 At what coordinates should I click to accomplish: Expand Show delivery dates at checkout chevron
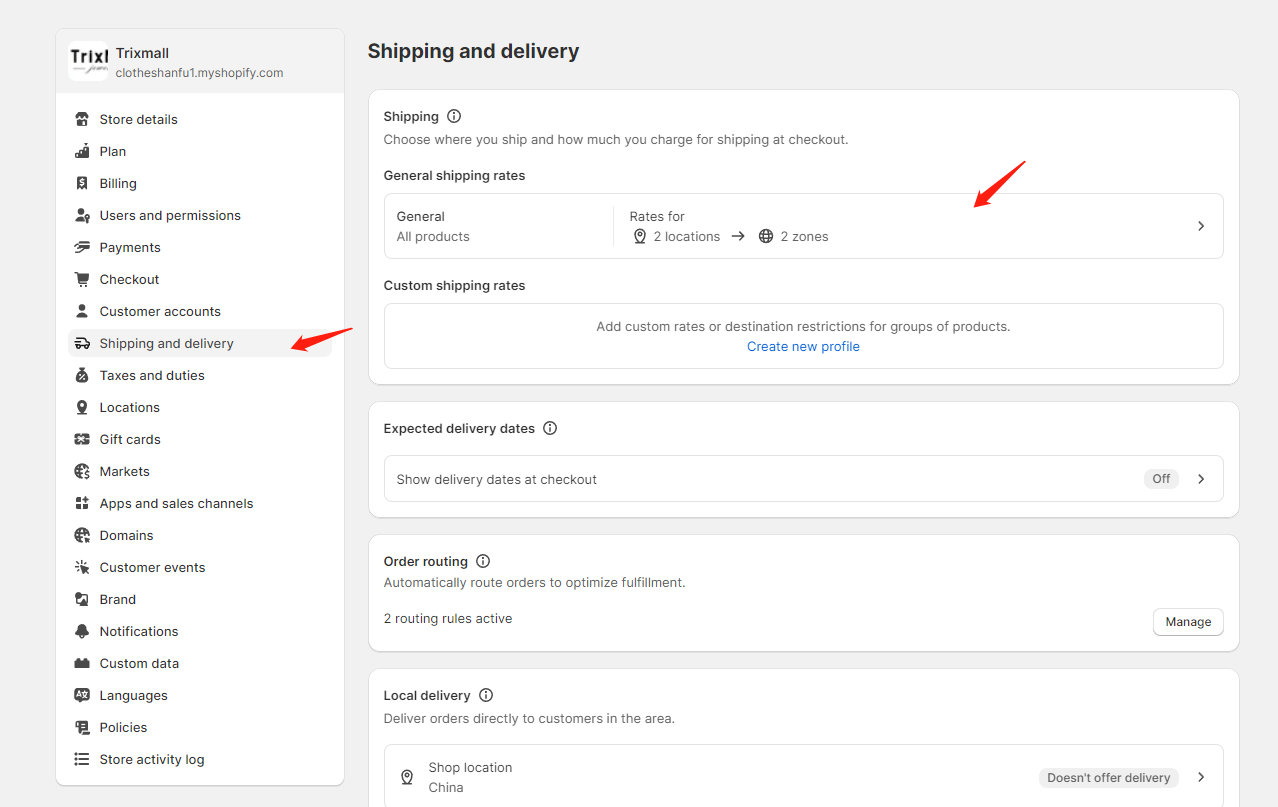click(1201, 479)
